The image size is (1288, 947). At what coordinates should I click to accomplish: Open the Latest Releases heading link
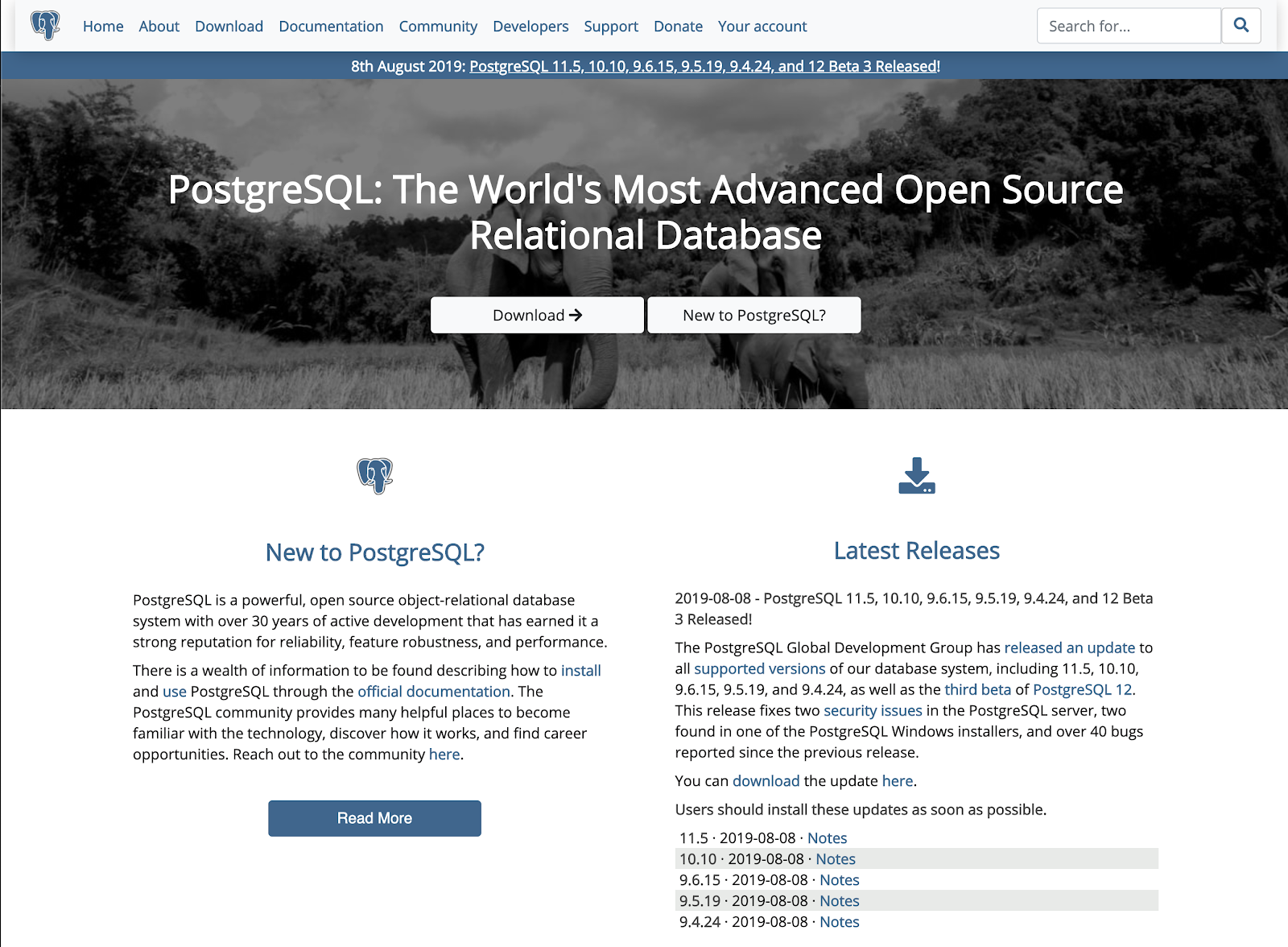(x=917, y=551)
